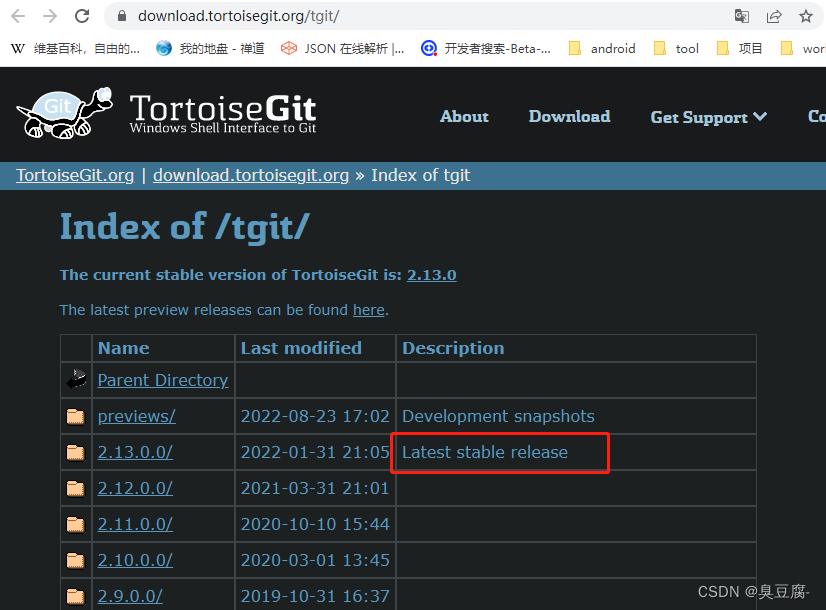The height and width of the screenshot is (610, 826).
Task: Open the 项目 bookmarks folder
Action: click(740, 48)
